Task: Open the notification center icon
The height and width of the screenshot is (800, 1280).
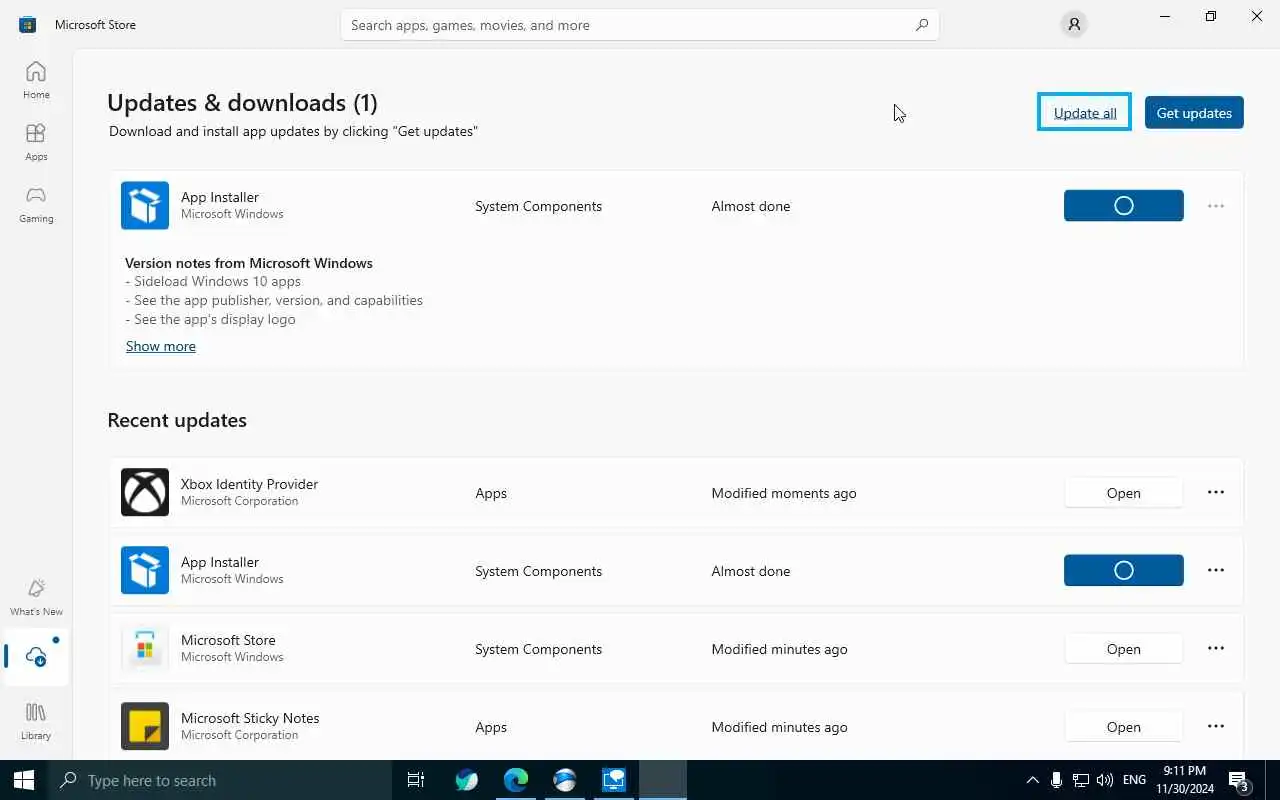Action: point(1238,780)
